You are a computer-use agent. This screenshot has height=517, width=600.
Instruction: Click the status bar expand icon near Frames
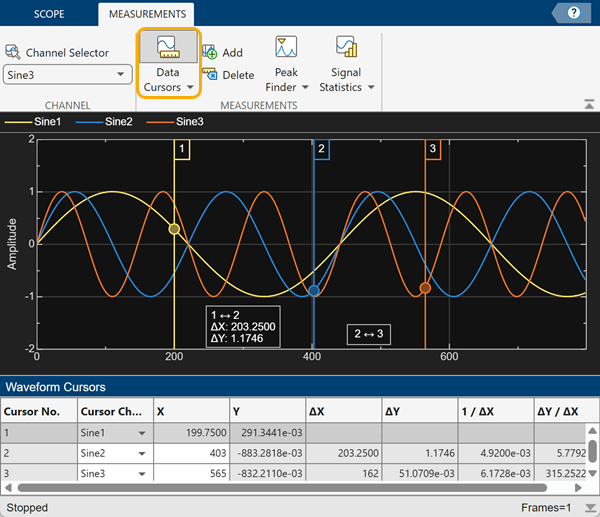(590, 508)
